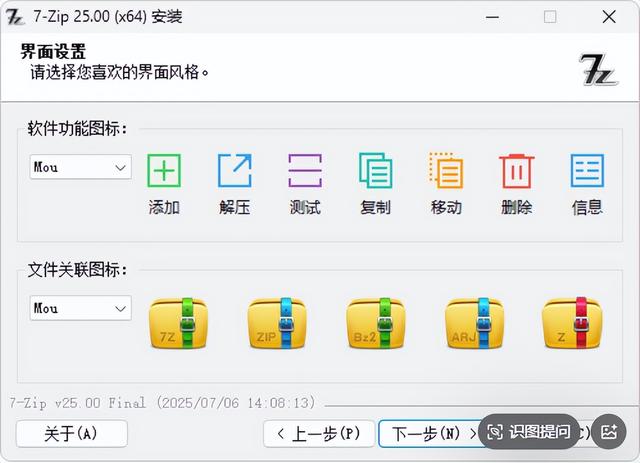
Task: Click the 界面设置 heading
Action: (53, 52)
